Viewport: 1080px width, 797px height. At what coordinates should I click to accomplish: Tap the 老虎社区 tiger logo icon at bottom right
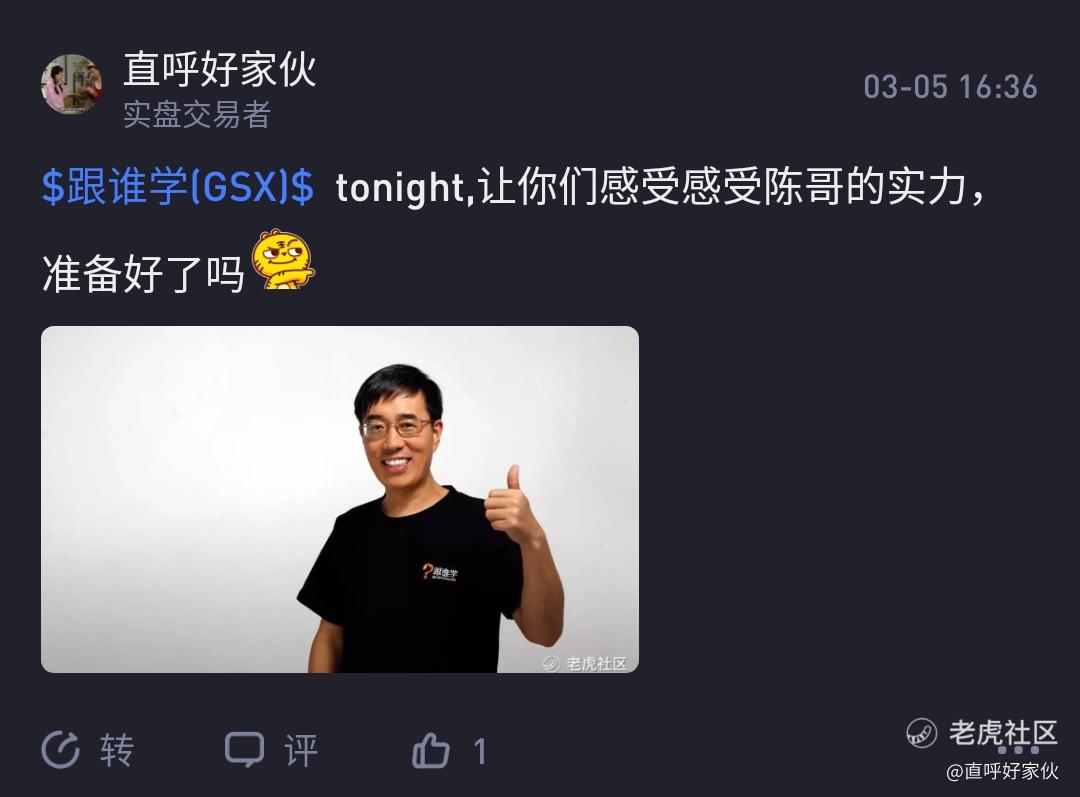[x=922, y=733]
